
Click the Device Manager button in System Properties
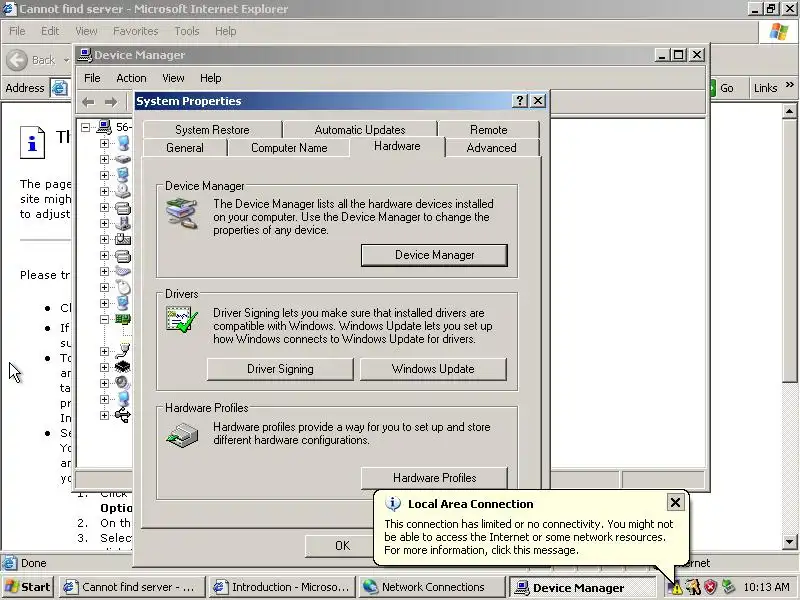tap(434, 255)
